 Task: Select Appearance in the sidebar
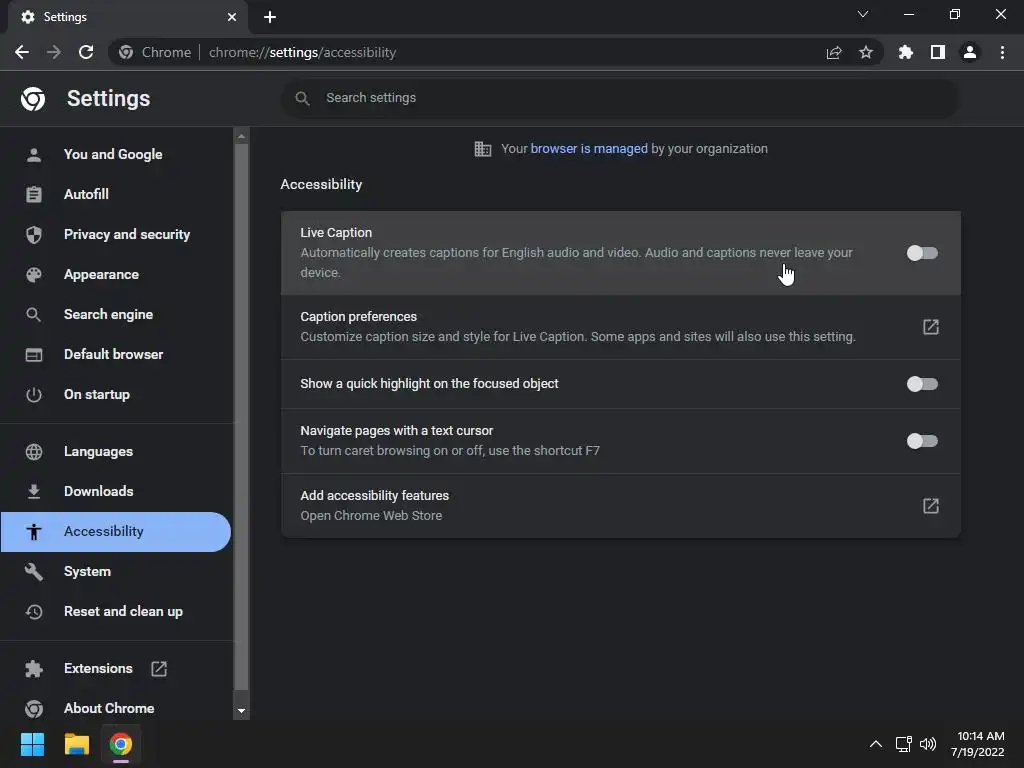coord(116,274)
